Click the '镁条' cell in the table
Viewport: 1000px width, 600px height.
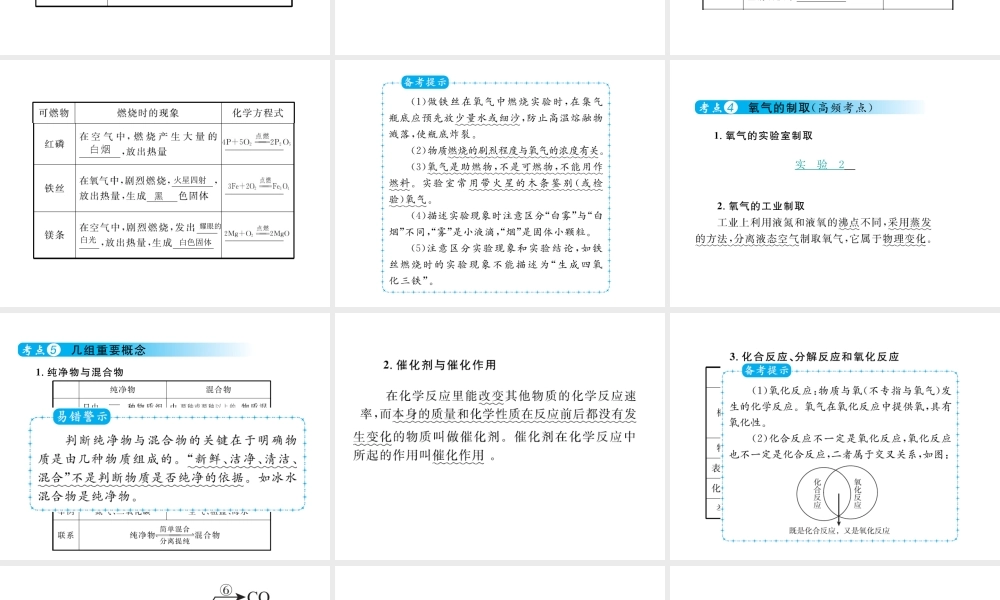coord(54,235)
